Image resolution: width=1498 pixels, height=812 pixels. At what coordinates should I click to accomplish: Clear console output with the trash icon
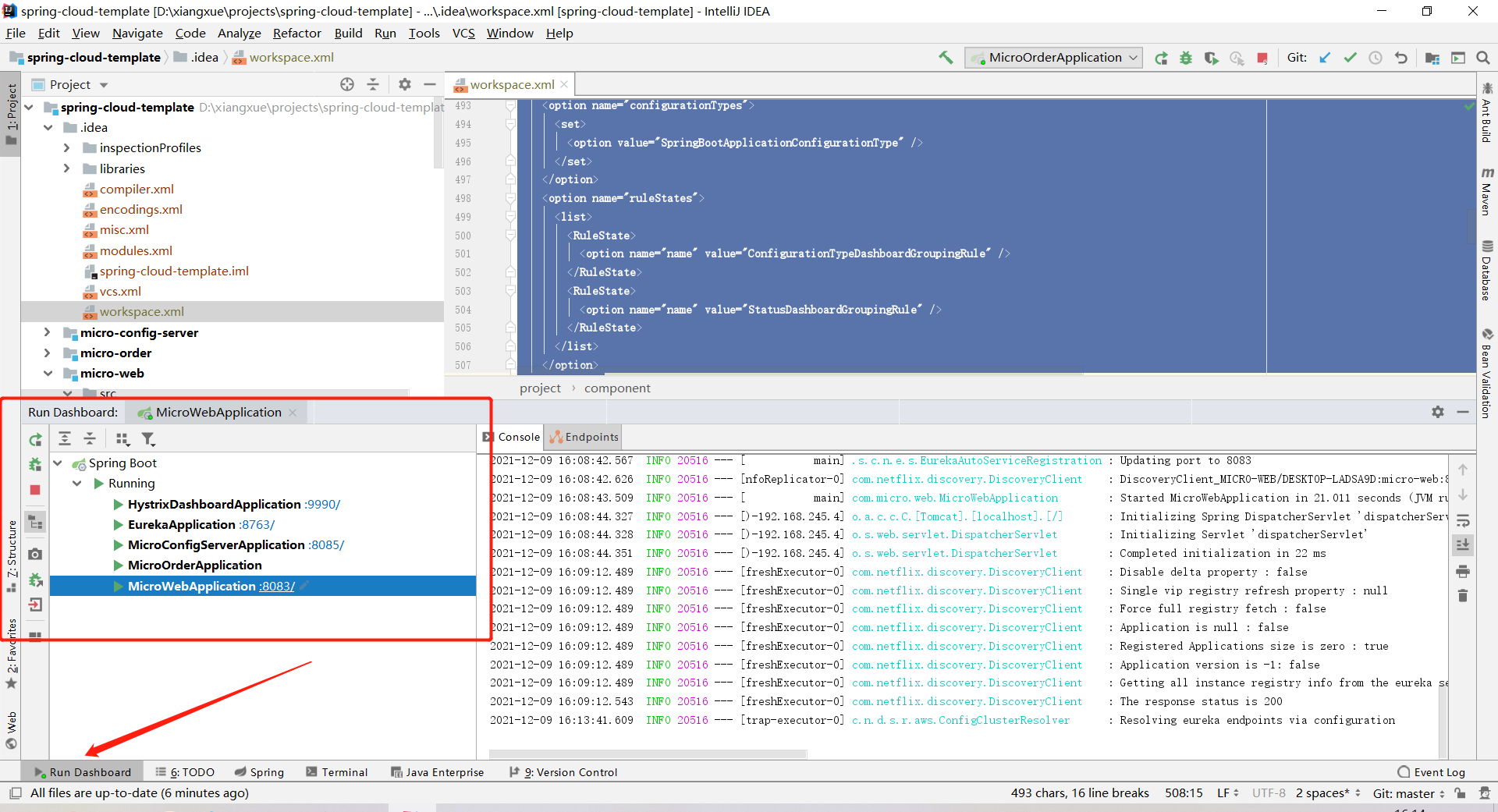[x=1463, y=596]
